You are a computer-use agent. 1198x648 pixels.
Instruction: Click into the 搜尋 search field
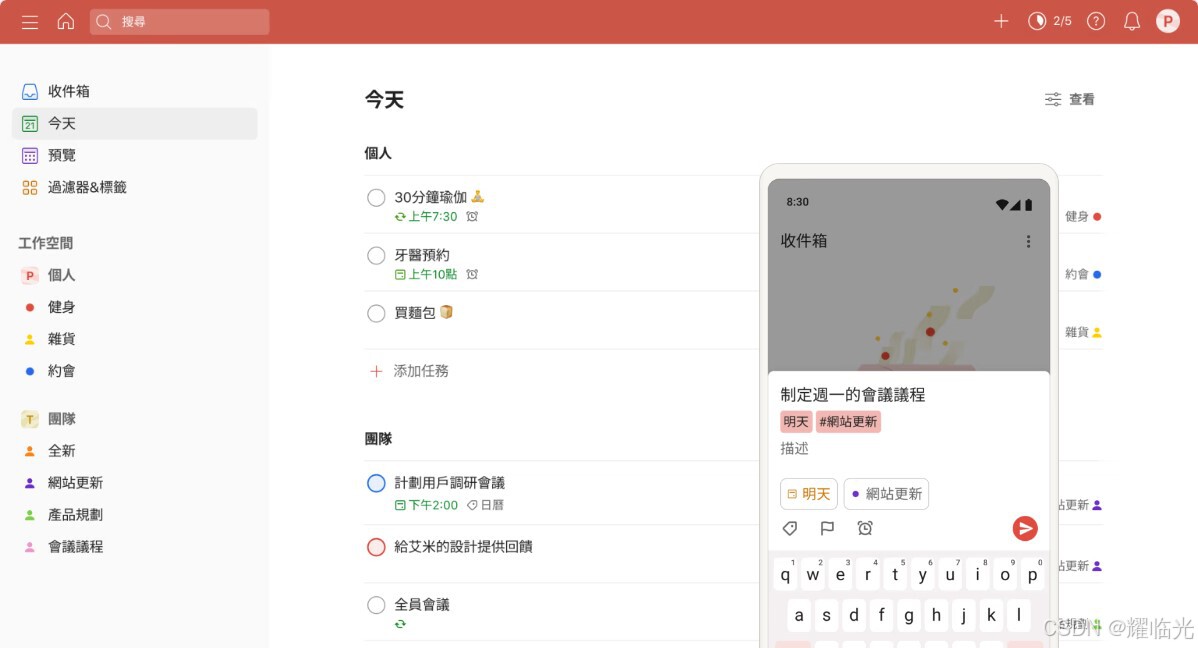(180, 21)
